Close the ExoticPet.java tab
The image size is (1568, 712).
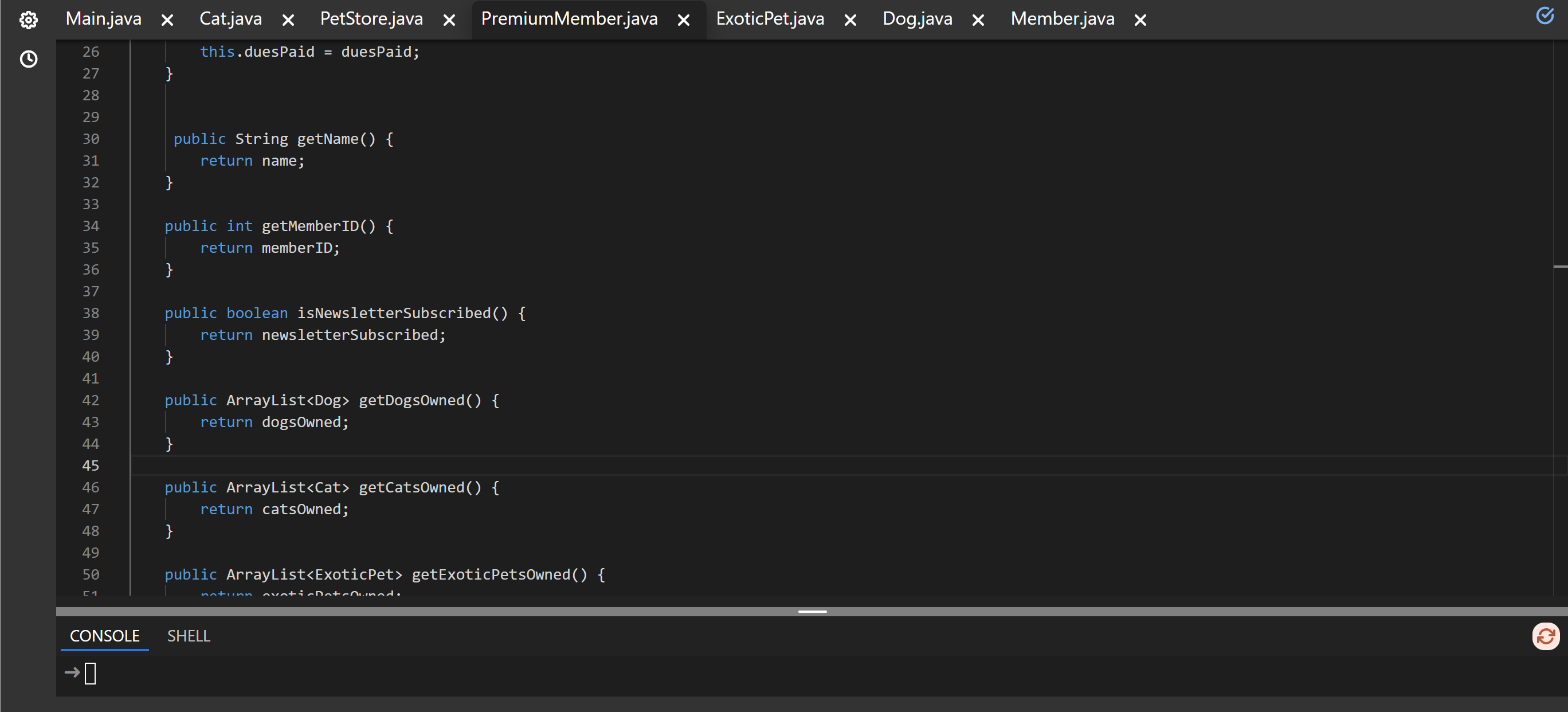[x=850, y=20]
